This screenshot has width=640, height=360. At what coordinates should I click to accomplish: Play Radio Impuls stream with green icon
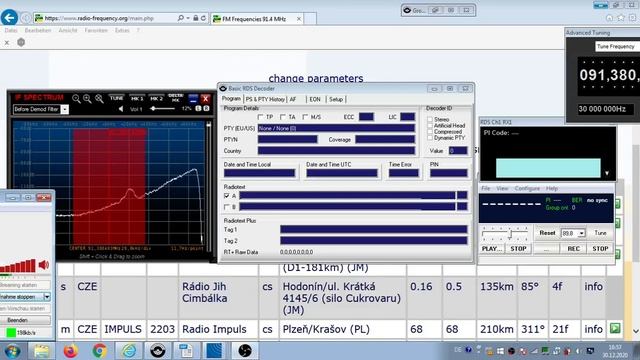[615, 328]
